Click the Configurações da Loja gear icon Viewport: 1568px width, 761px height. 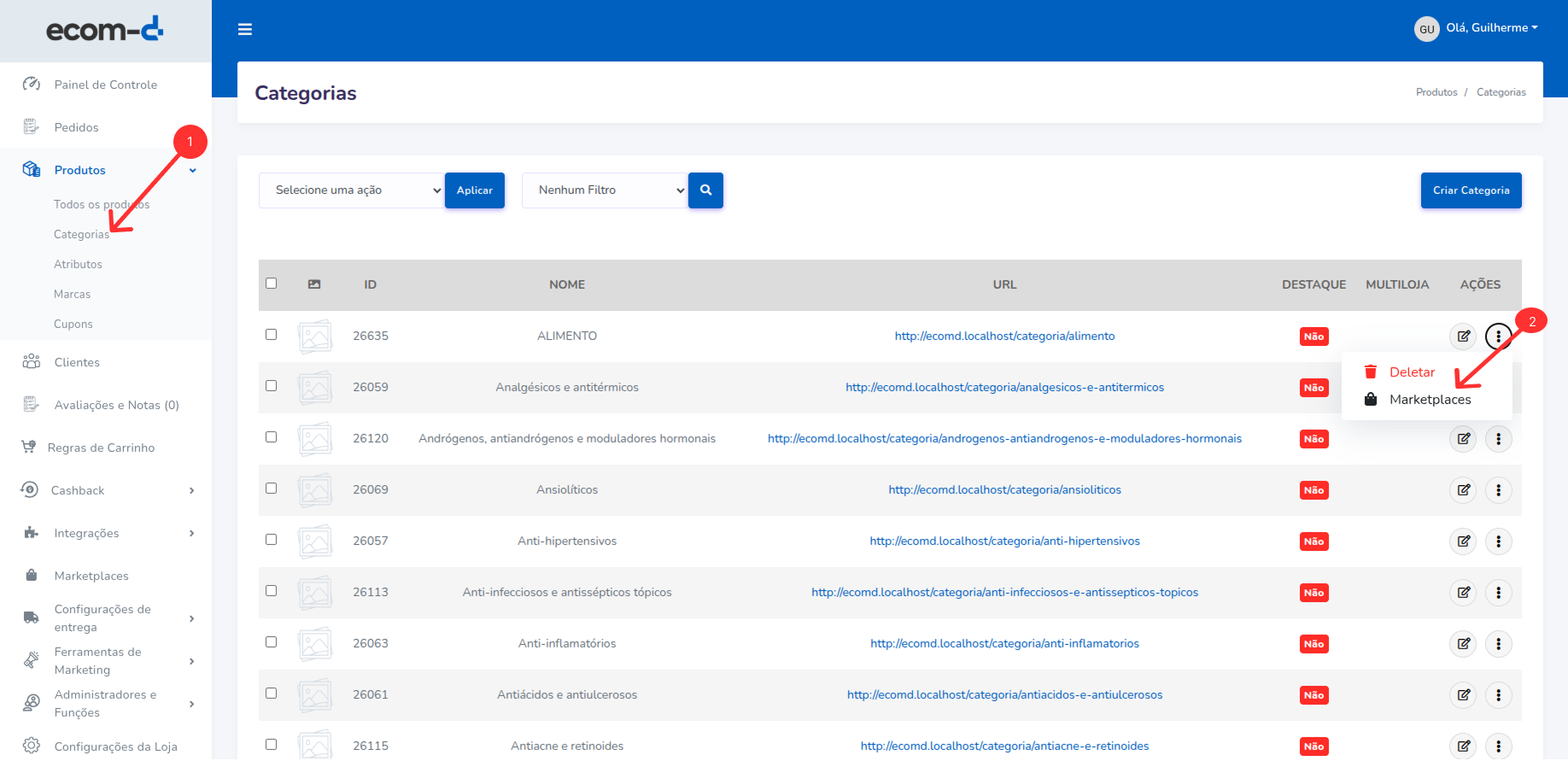click(32, 746)
